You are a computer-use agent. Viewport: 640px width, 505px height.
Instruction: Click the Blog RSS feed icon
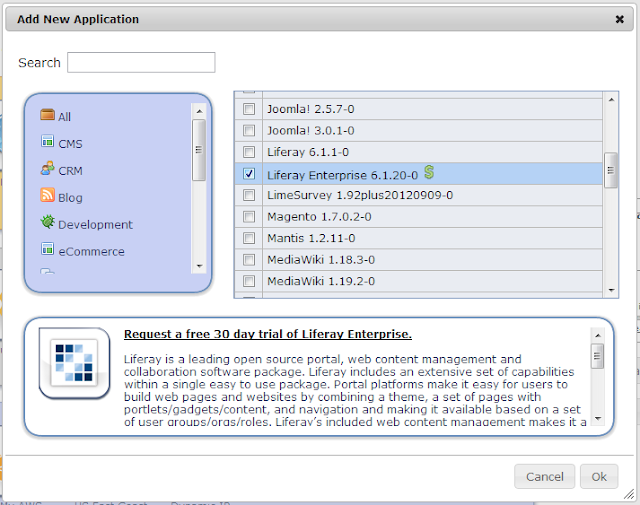[x=47, y=195]
